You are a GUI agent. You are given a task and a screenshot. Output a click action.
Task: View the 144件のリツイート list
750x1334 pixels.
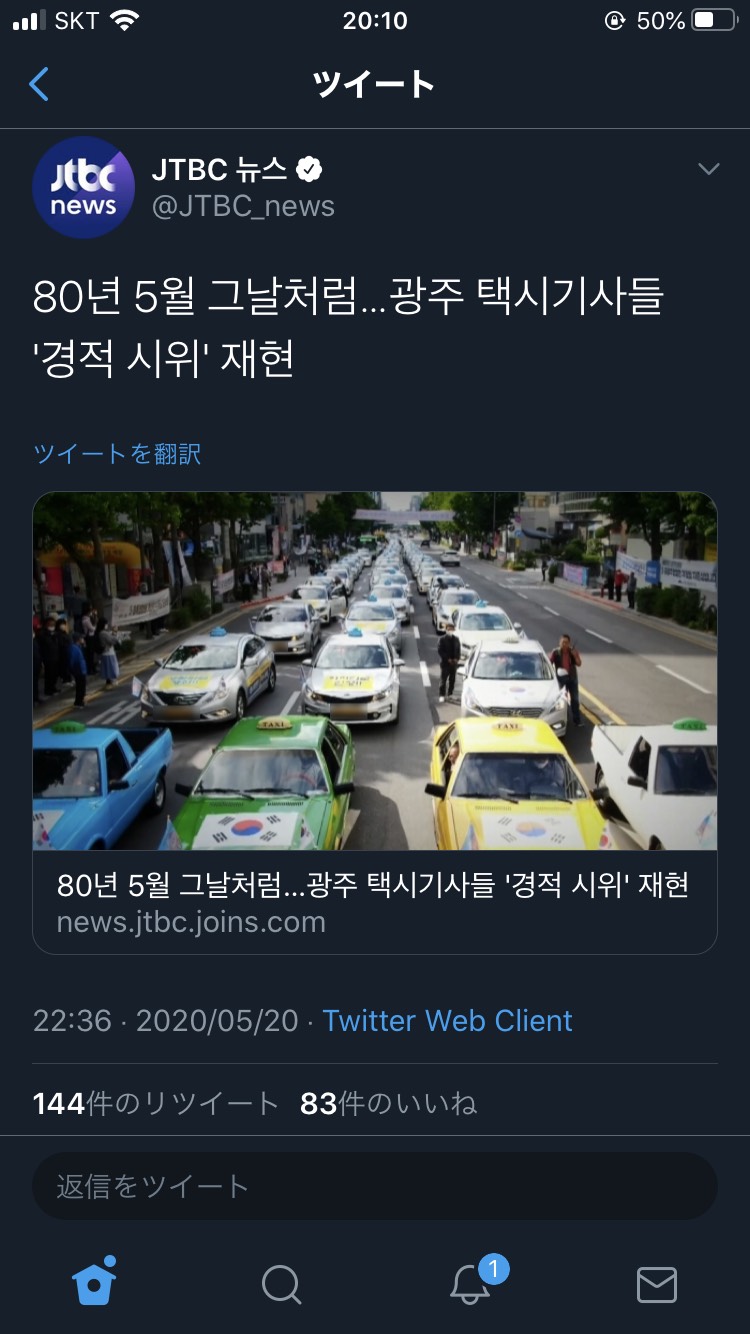point(155,1103)
